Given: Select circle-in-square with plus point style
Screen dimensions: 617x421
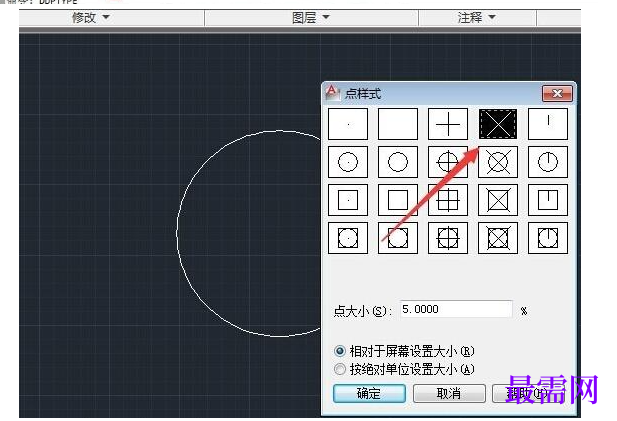Looking at the screenshot, I should 448,238.
